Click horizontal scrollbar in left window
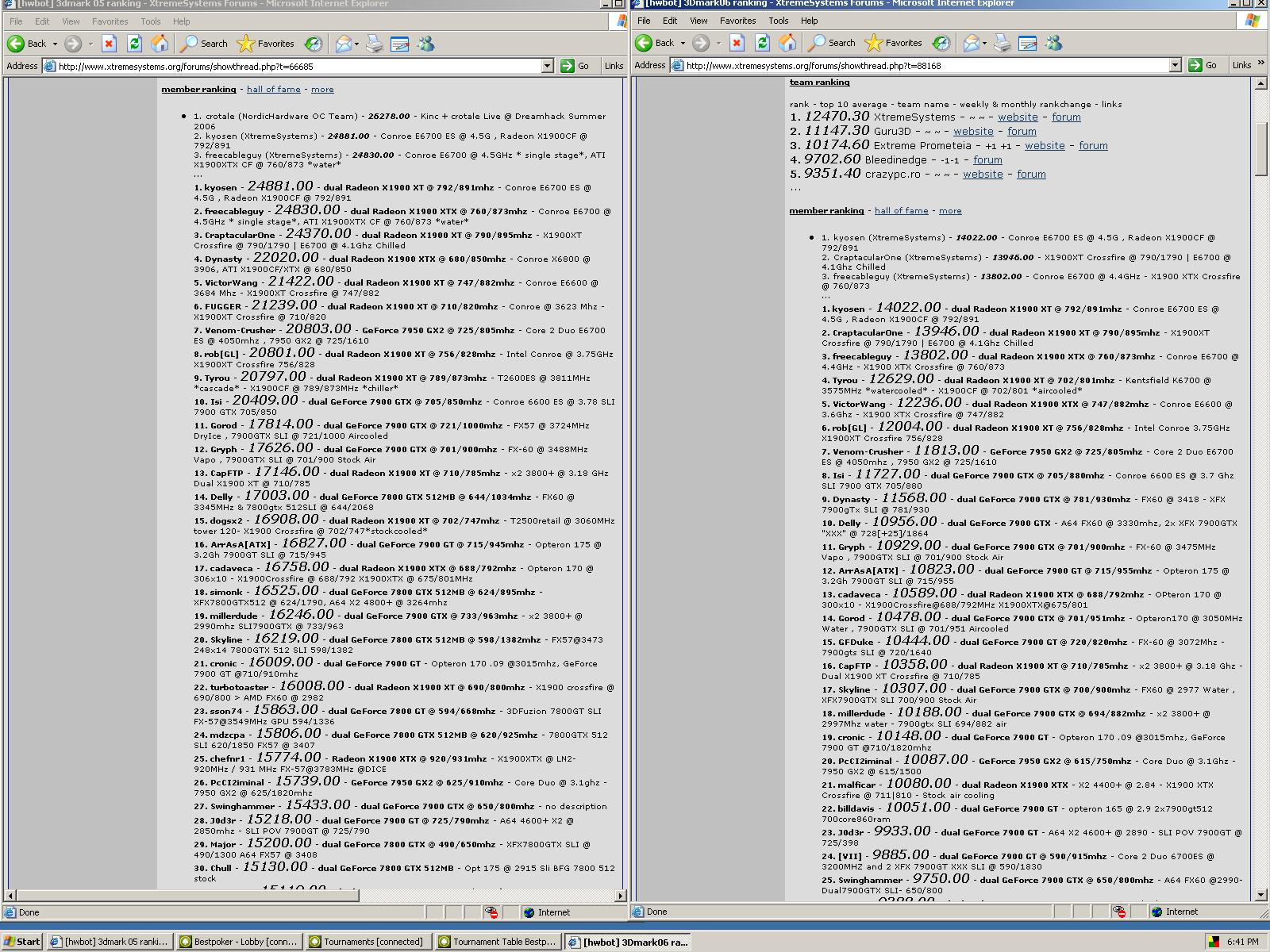Image resolution: width=1270 pixels, height=952 pixels. [x=188, y=896]
